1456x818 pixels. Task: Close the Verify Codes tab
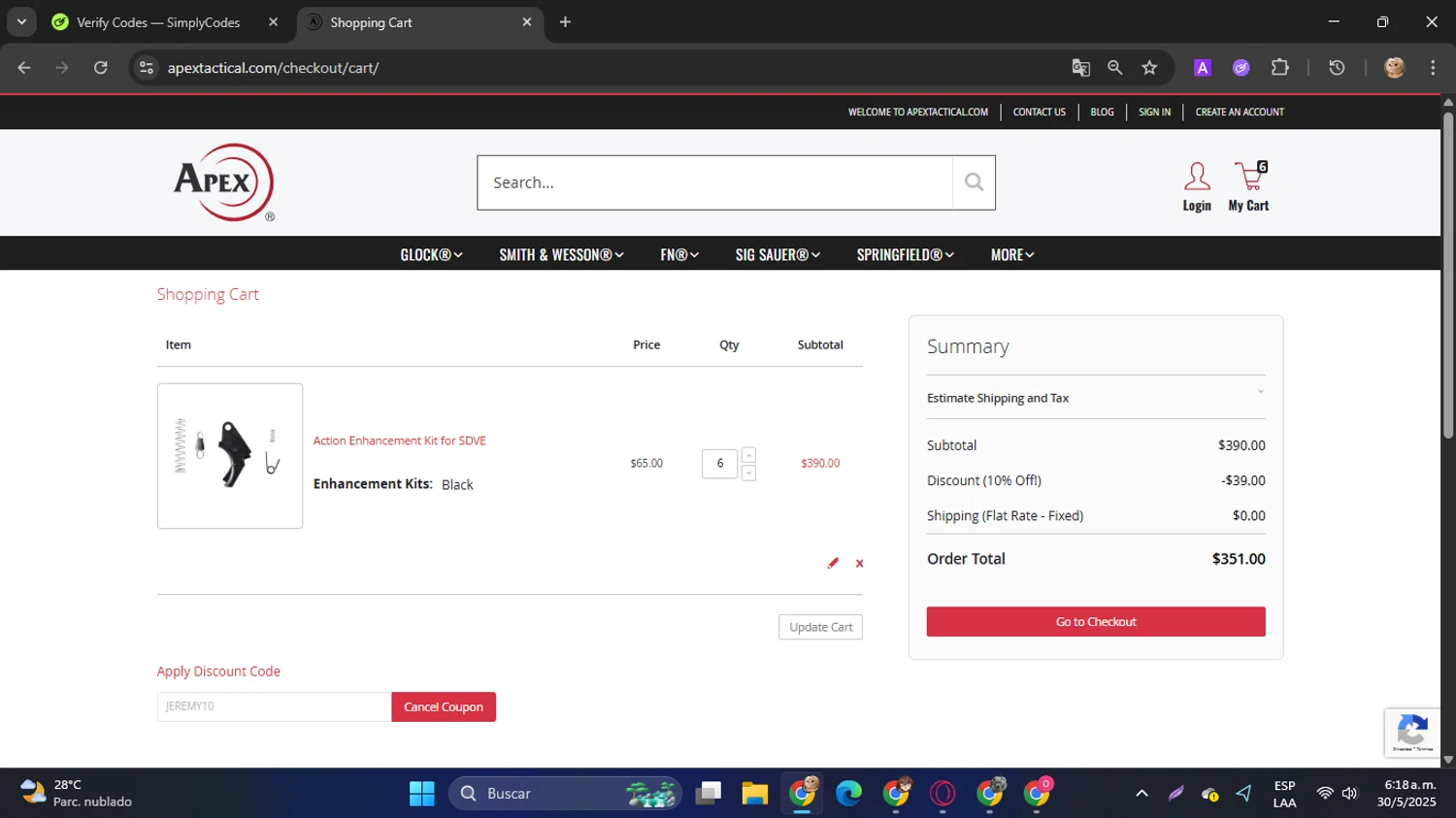pyautogui.click(x=274, y=21)
